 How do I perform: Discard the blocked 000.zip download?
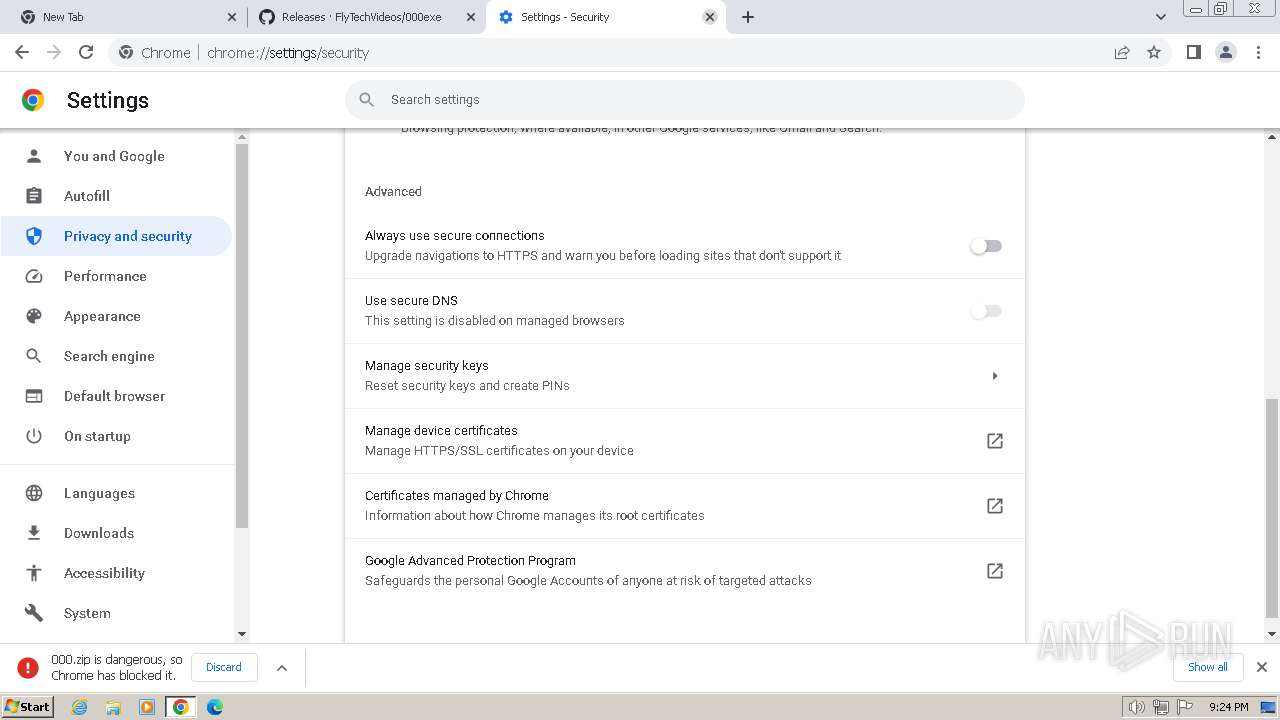pyautogui.click(x=224, y=667)
